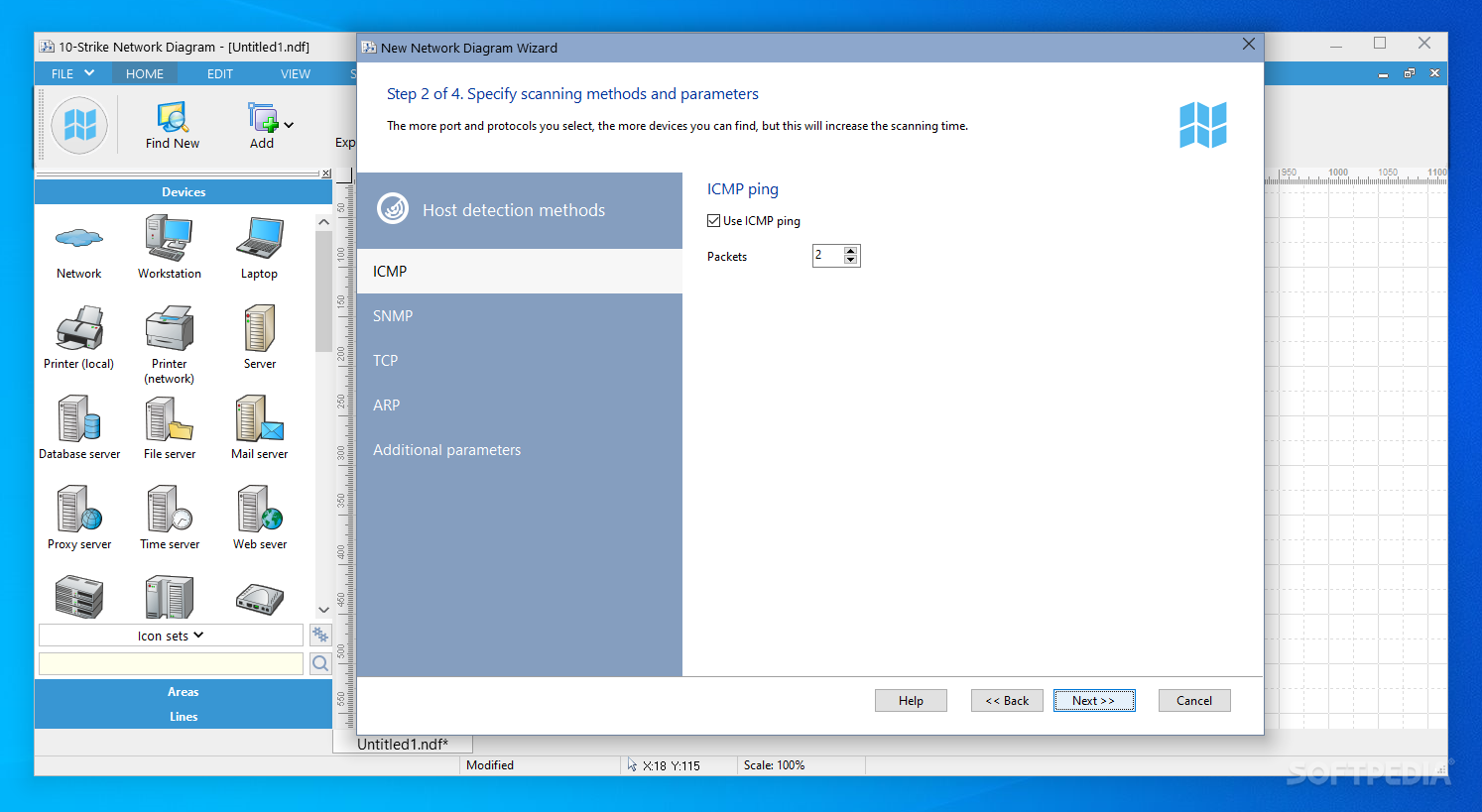Viewport: 1482px width, 812px height.
Task: Switch to the TCP detection method
Action: (520, 360)
